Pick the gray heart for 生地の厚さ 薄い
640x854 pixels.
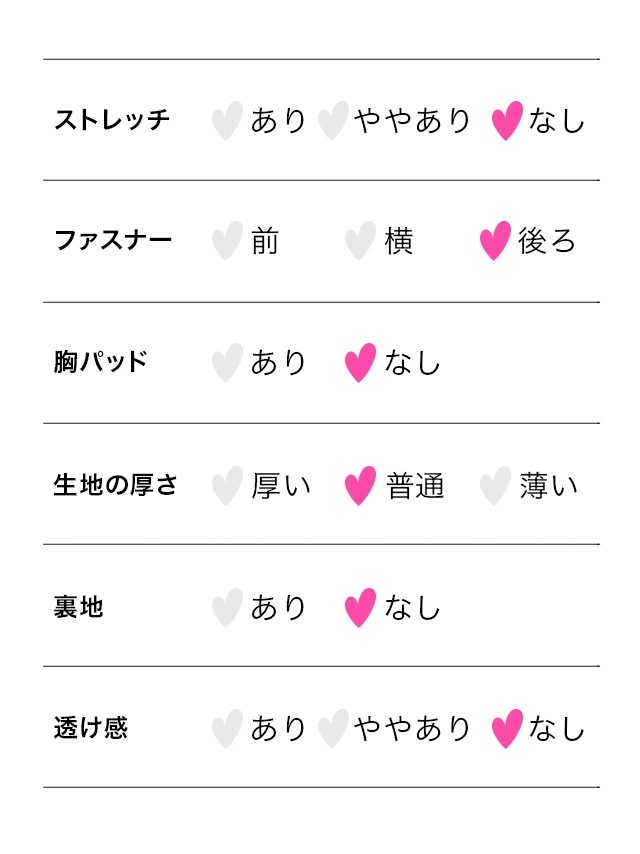pyautogui.click(x=495, y=486)
